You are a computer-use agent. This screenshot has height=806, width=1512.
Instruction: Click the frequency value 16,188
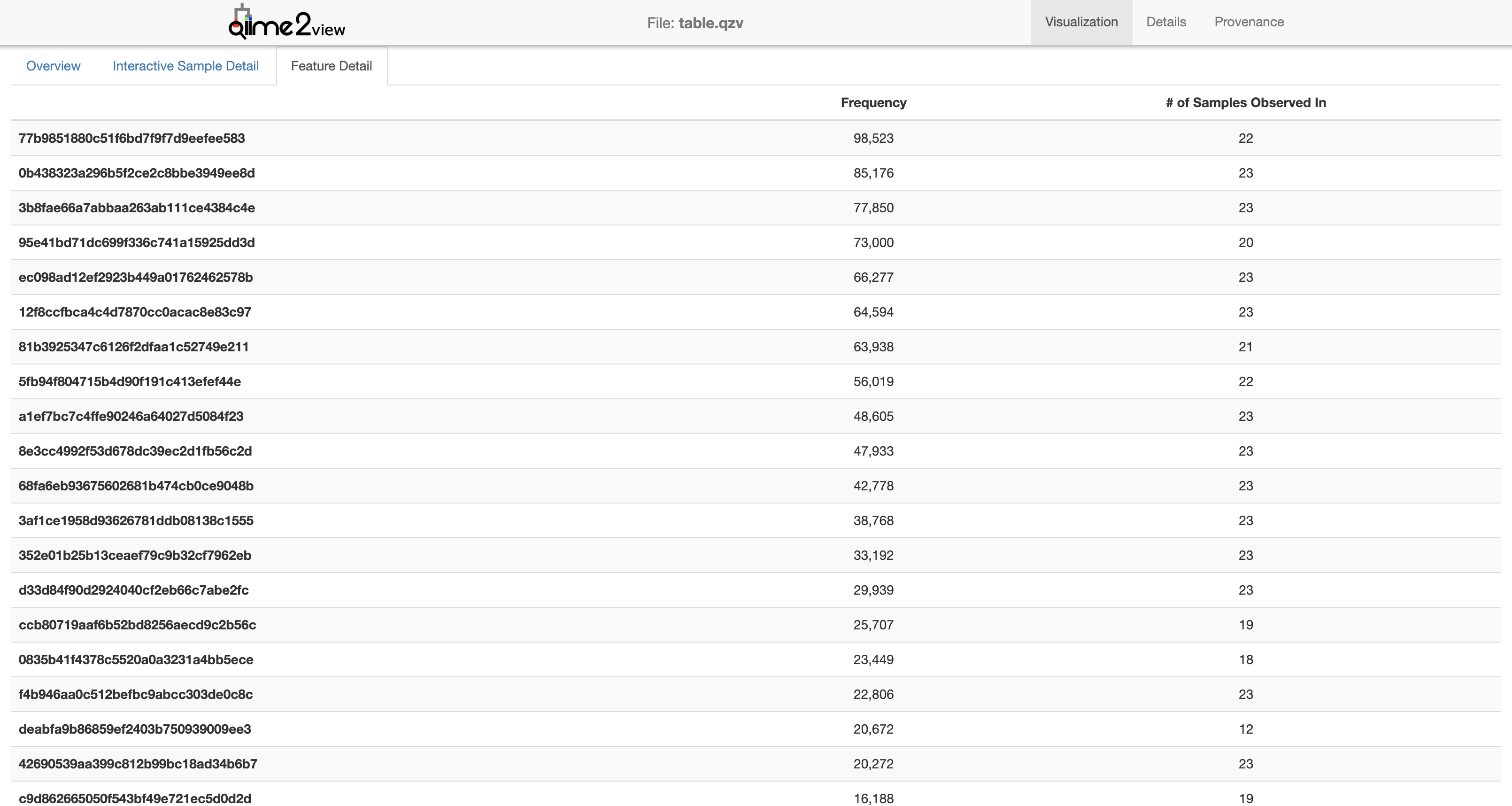(873, 798)
